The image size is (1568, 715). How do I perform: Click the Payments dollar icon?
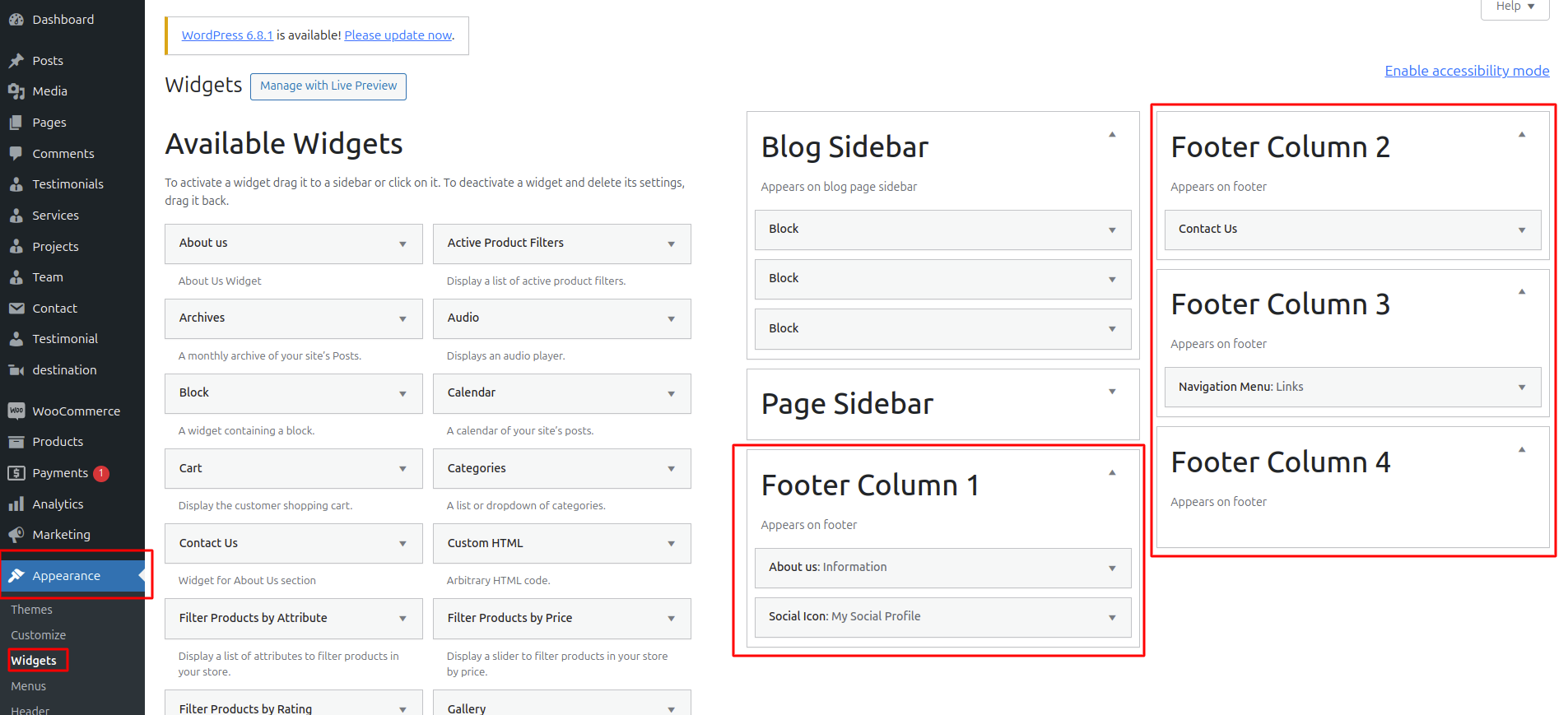pos(16,473)
